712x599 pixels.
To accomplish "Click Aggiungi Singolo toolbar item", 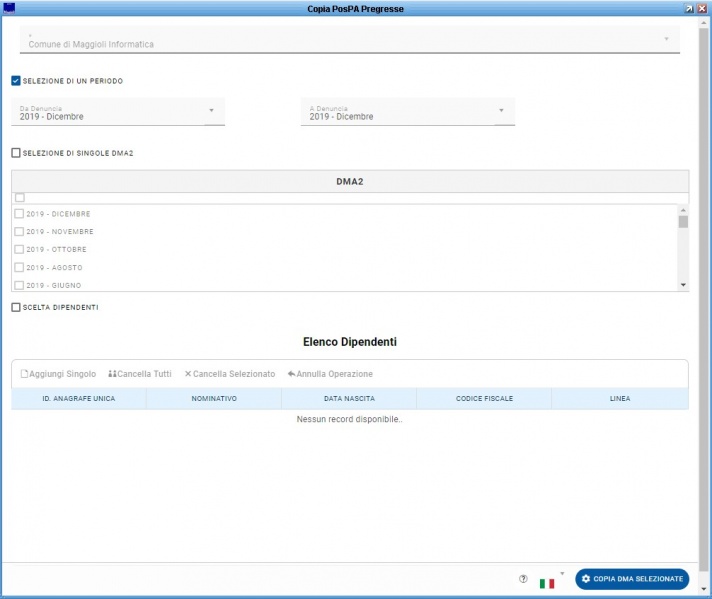I will click(59, 374).
